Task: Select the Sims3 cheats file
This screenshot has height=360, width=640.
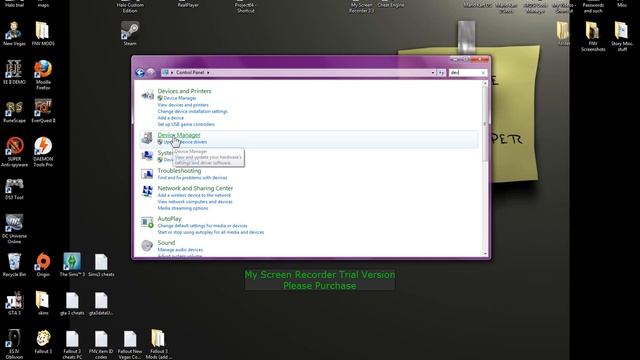Action: pyautogui.click(x=101, y=265)
